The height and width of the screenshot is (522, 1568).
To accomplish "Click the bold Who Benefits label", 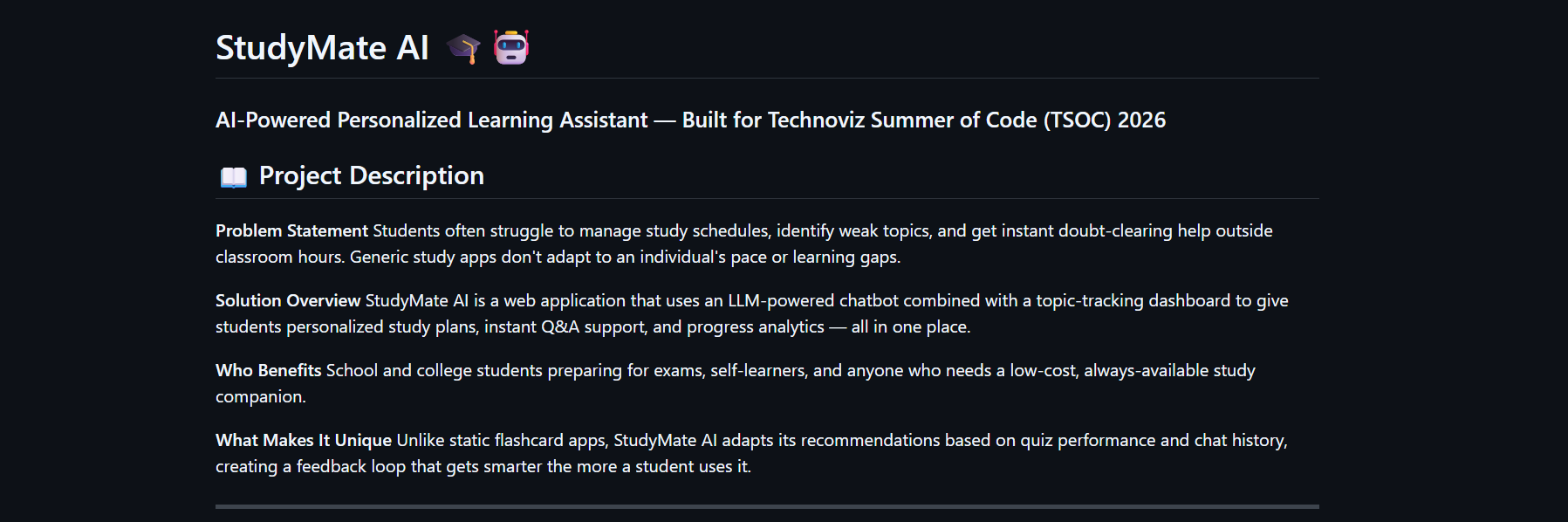I will (269, 370).
